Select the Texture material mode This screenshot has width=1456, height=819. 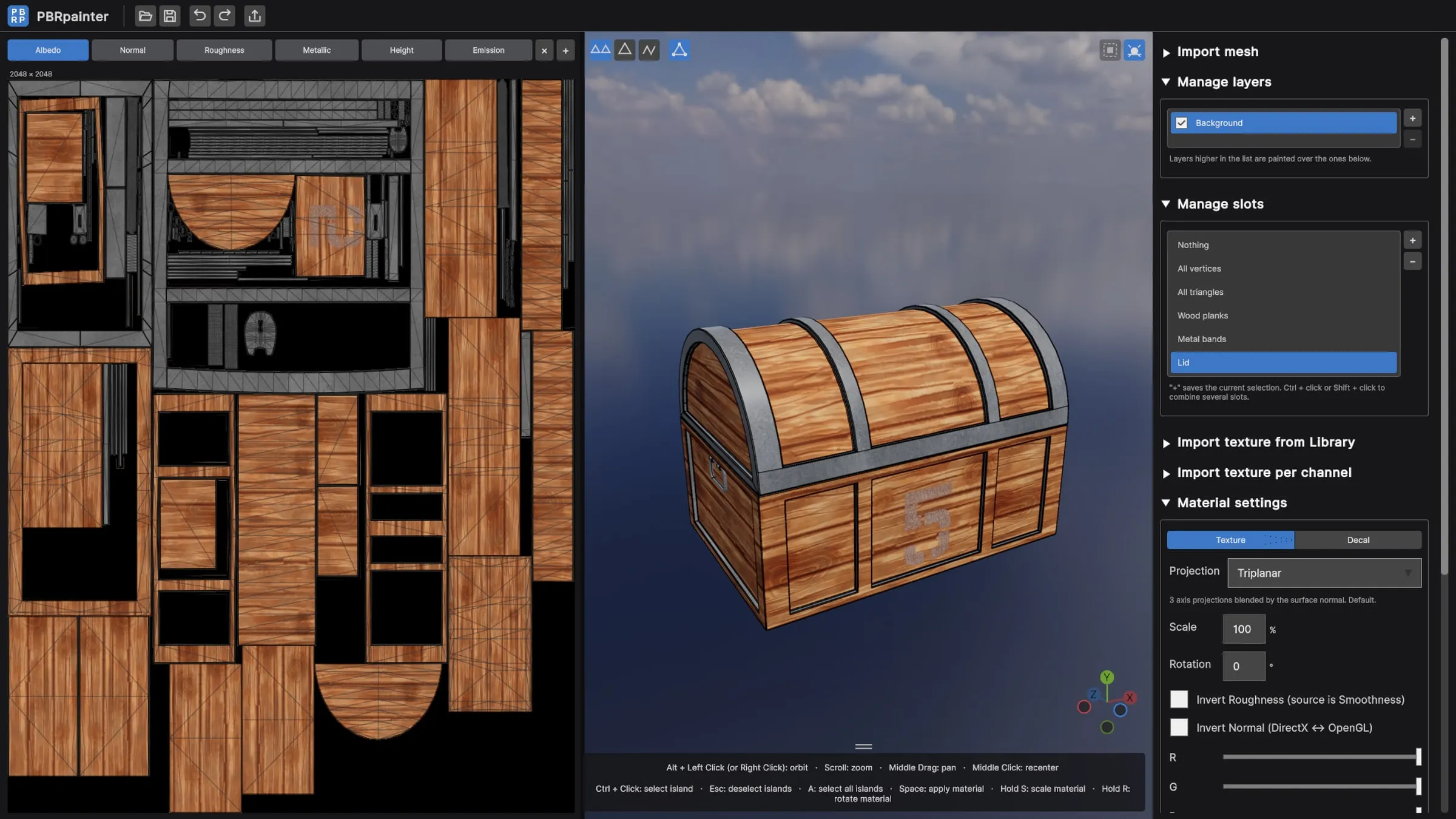[x=1230, y=540]
